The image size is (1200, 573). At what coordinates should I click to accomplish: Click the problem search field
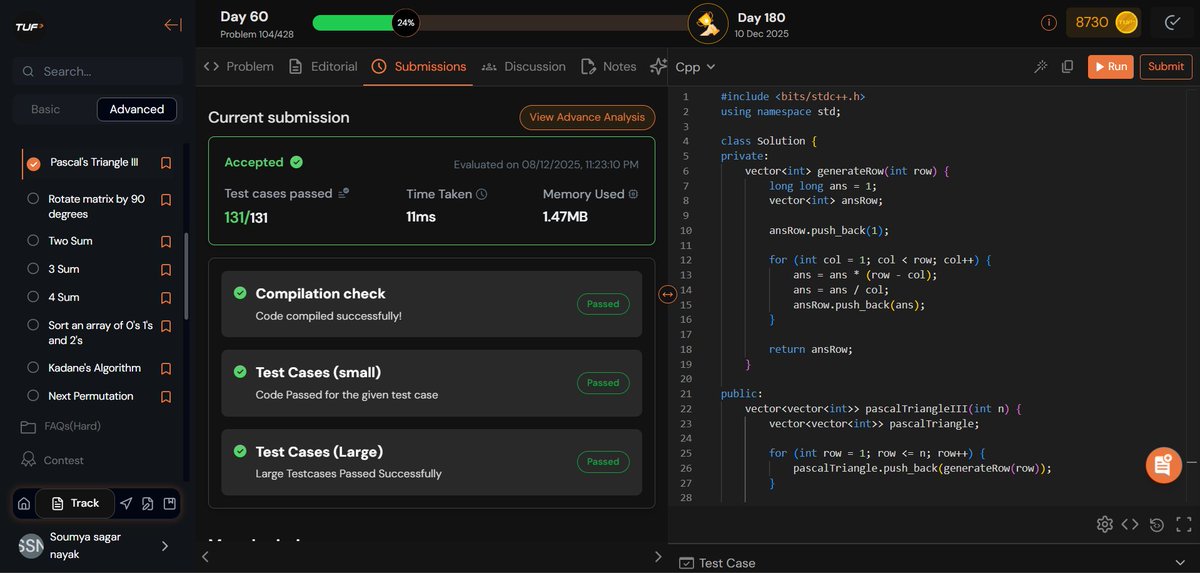click(95, 71)
